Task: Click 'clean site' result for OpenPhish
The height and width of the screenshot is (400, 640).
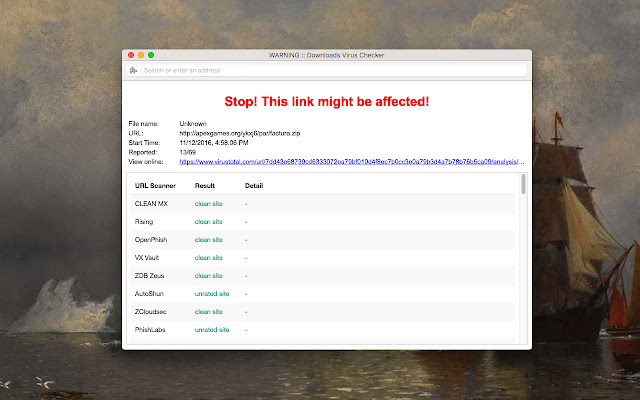Action: click(x=209, y=240)
